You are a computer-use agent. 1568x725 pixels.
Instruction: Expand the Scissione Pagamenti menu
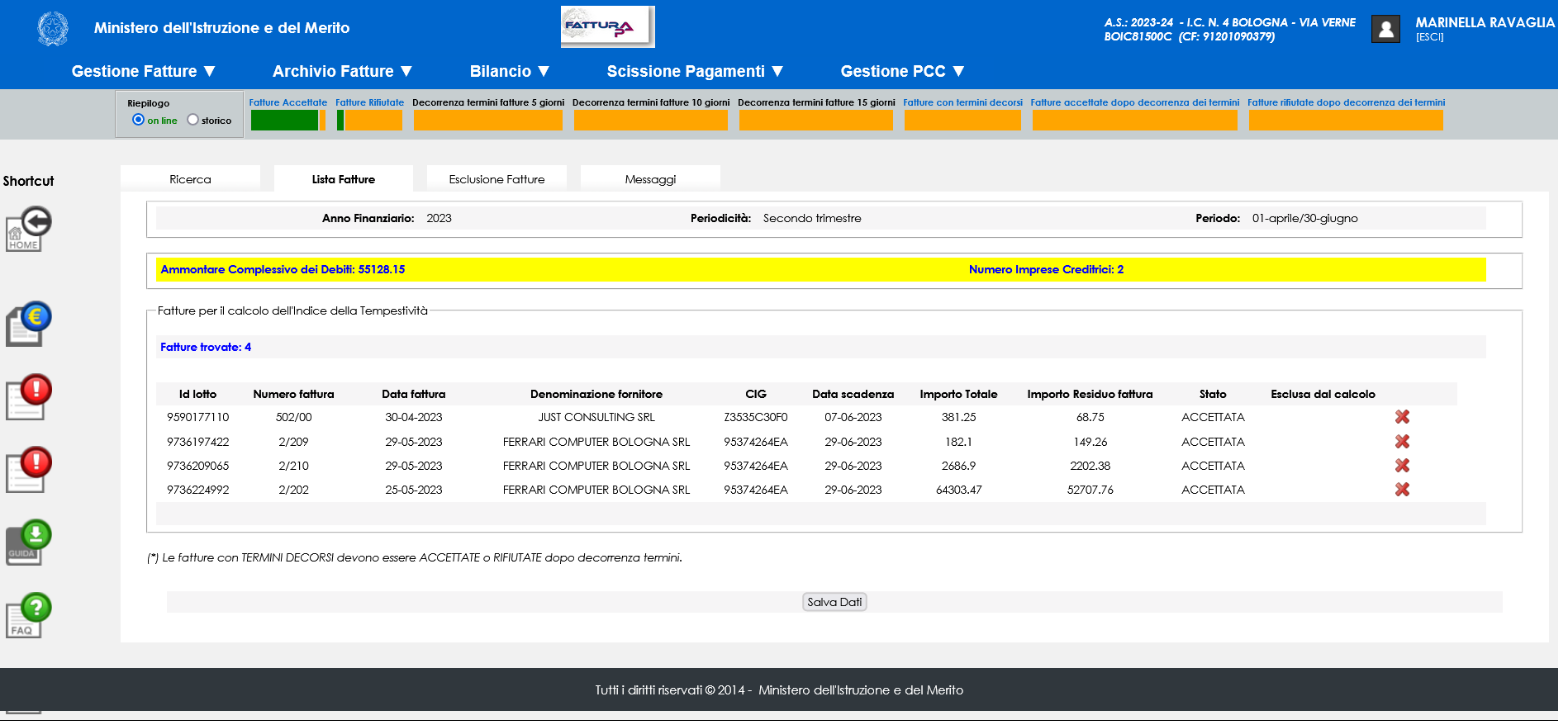(694, 72)
